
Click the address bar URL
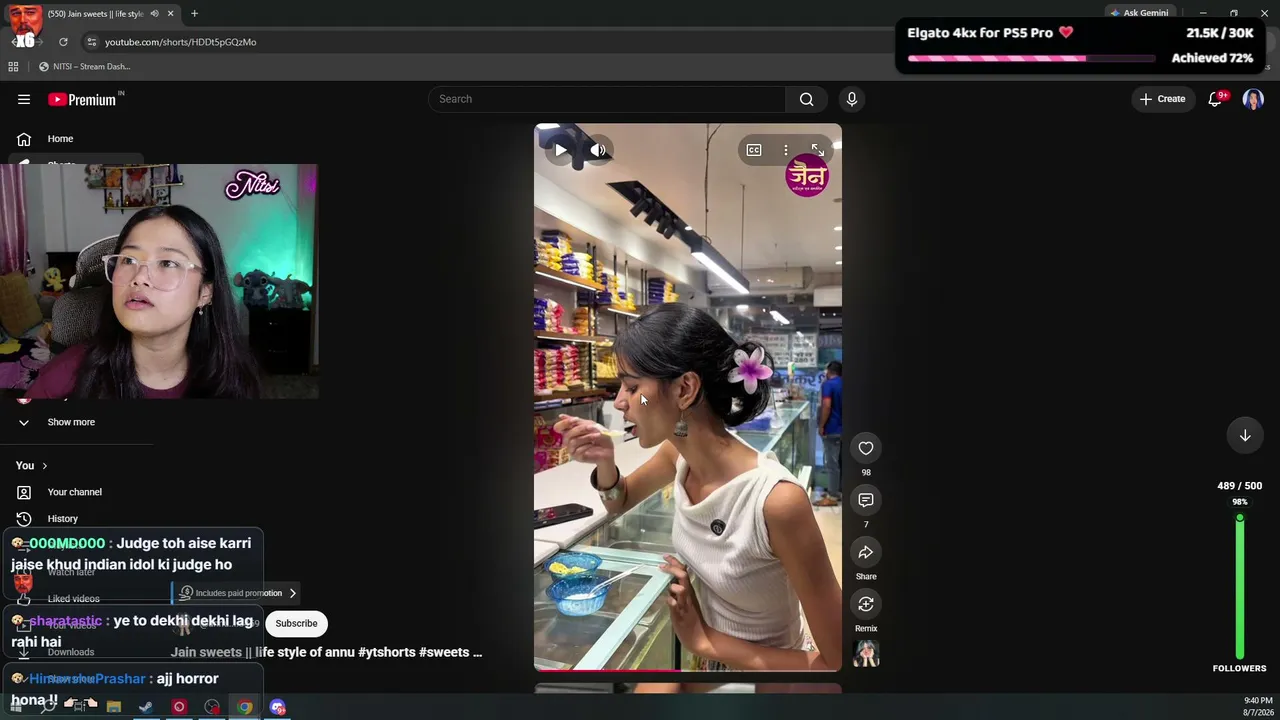point(181,42)
